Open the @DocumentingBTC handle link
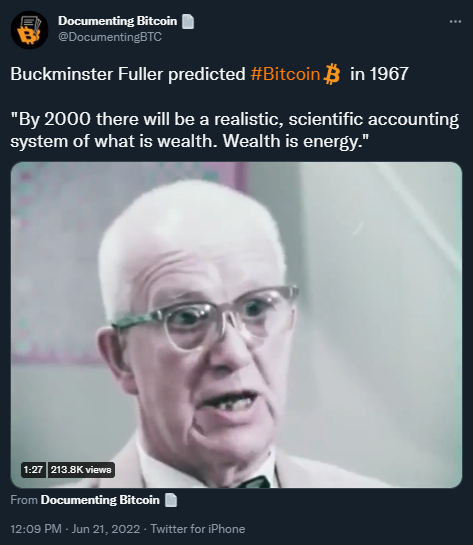The width and height of the screenshot is (473, 545). pyautogui.click(x=110, y=37)
